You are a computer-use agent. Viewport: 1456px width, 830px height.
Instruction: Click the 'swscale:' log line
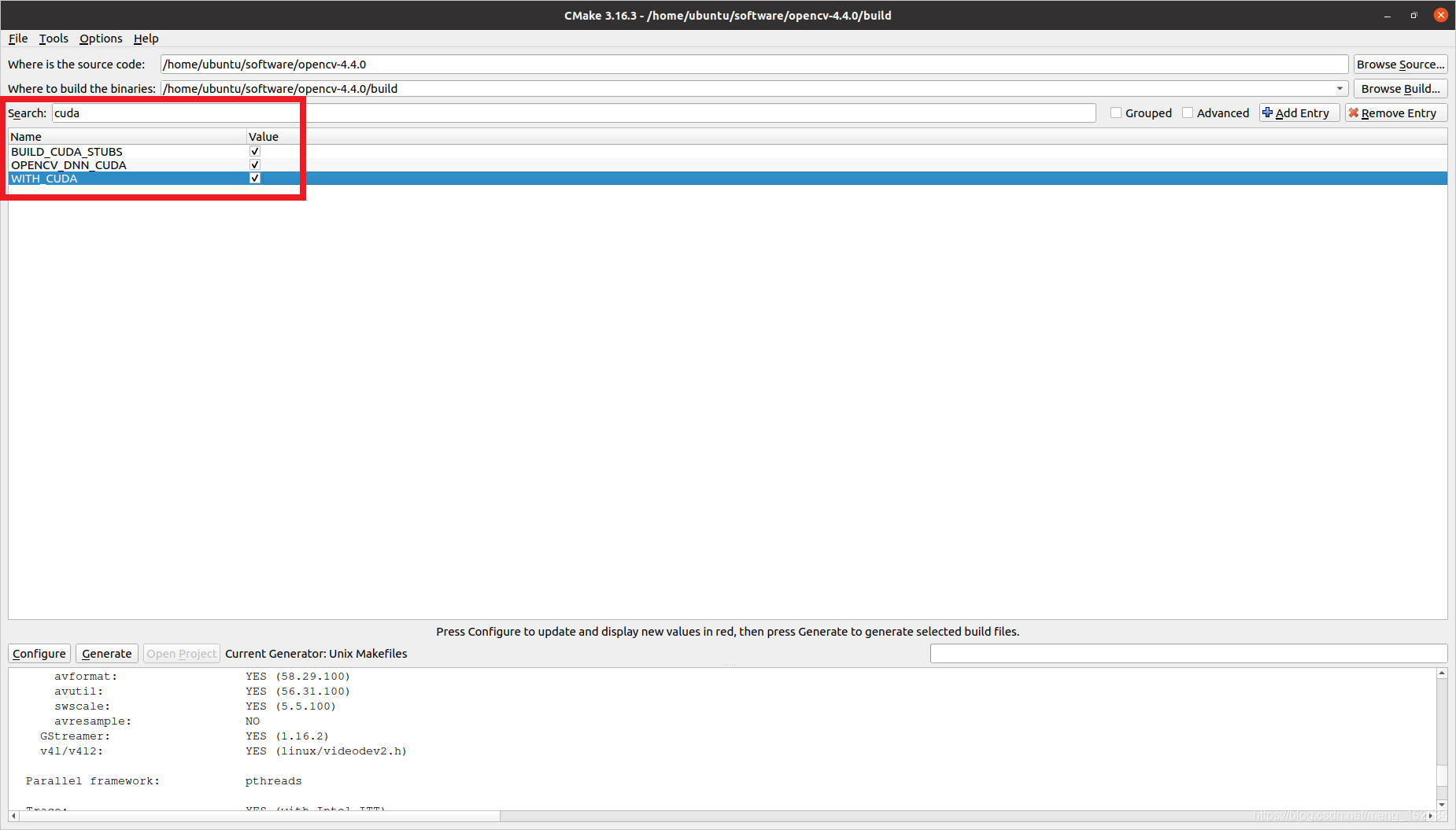point(195,706)
